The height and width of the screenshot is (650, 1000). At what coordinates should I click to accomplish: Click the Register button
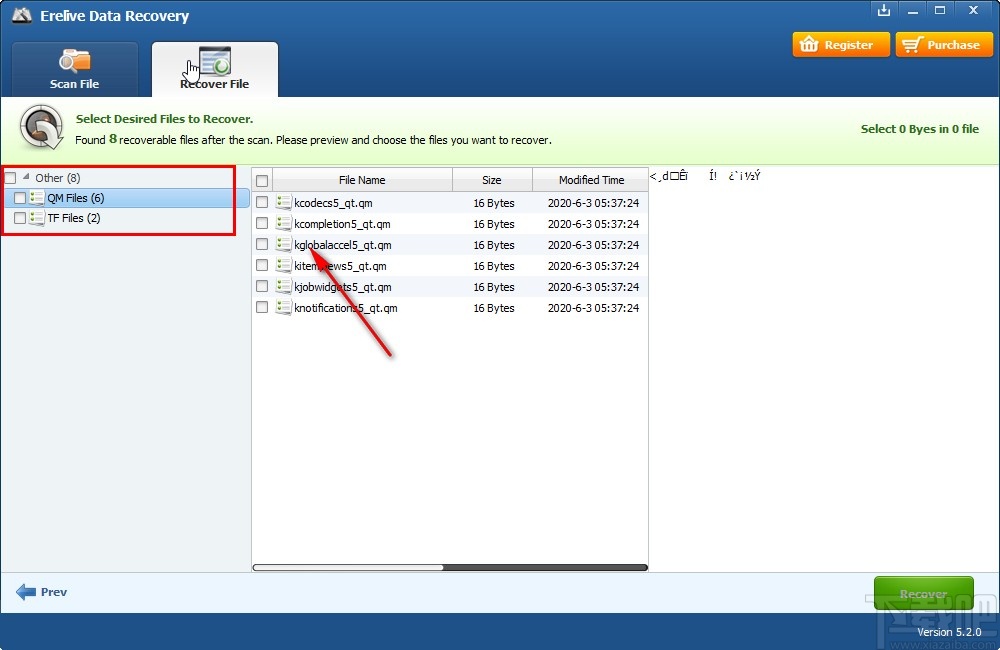tap(841, 45)
